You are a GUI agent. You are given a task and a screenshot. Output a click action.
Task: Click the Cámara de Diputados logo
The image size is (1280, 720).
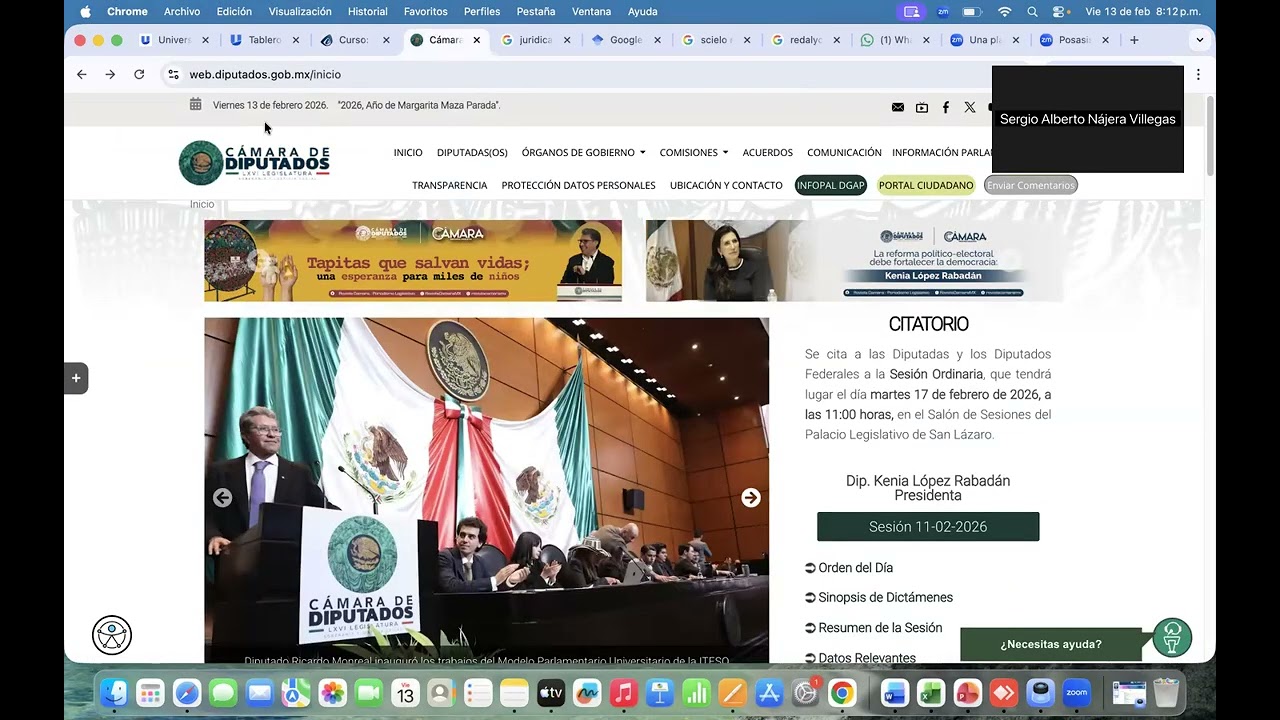(254, 162)
